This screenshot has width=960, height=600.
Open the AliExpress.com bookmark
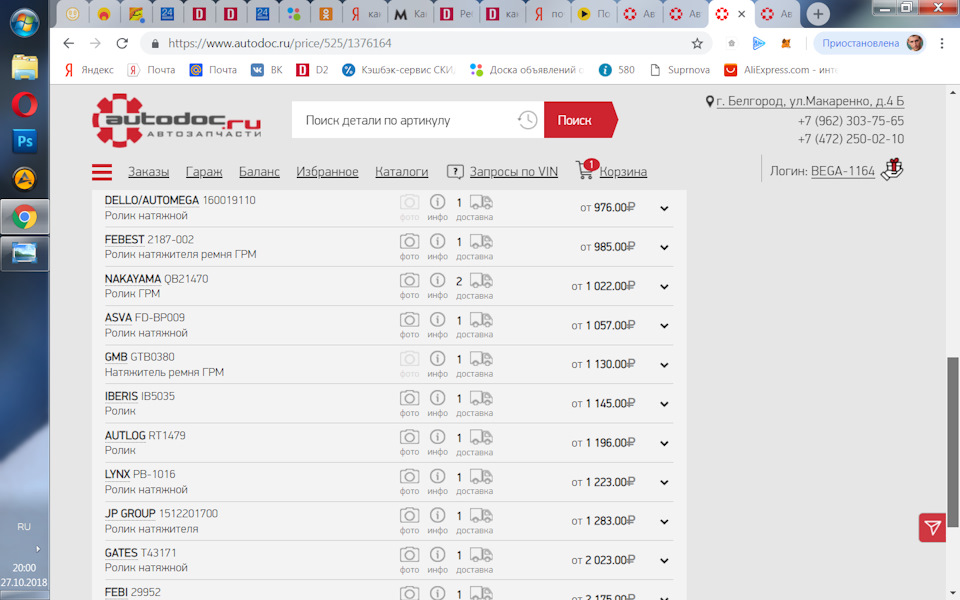click(x=781, y=70)
